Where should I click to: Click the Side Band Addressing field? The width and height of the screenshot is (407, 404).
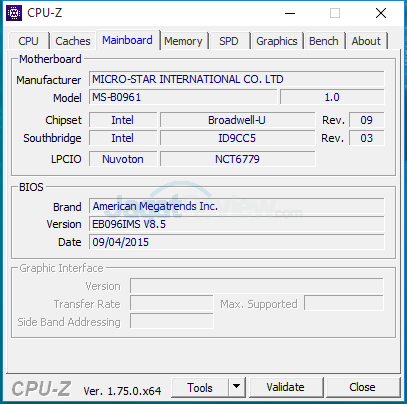click(x=172, y=322)
